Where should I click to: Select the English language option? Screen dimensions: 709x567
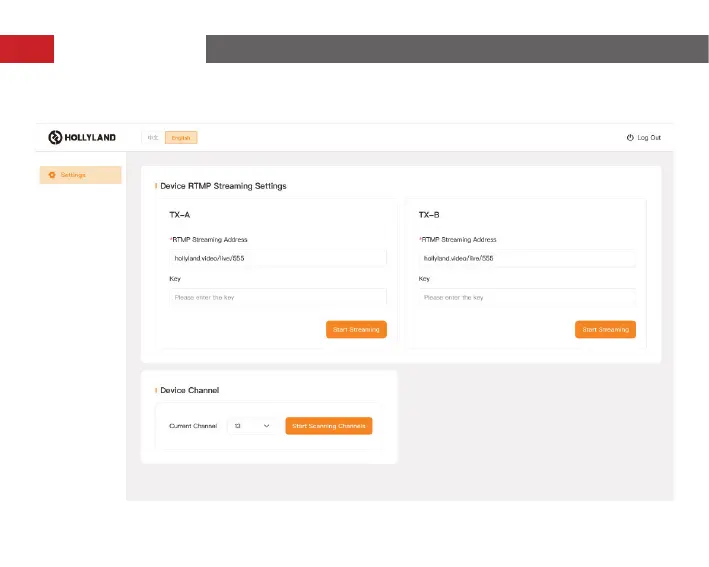(181, 138)
